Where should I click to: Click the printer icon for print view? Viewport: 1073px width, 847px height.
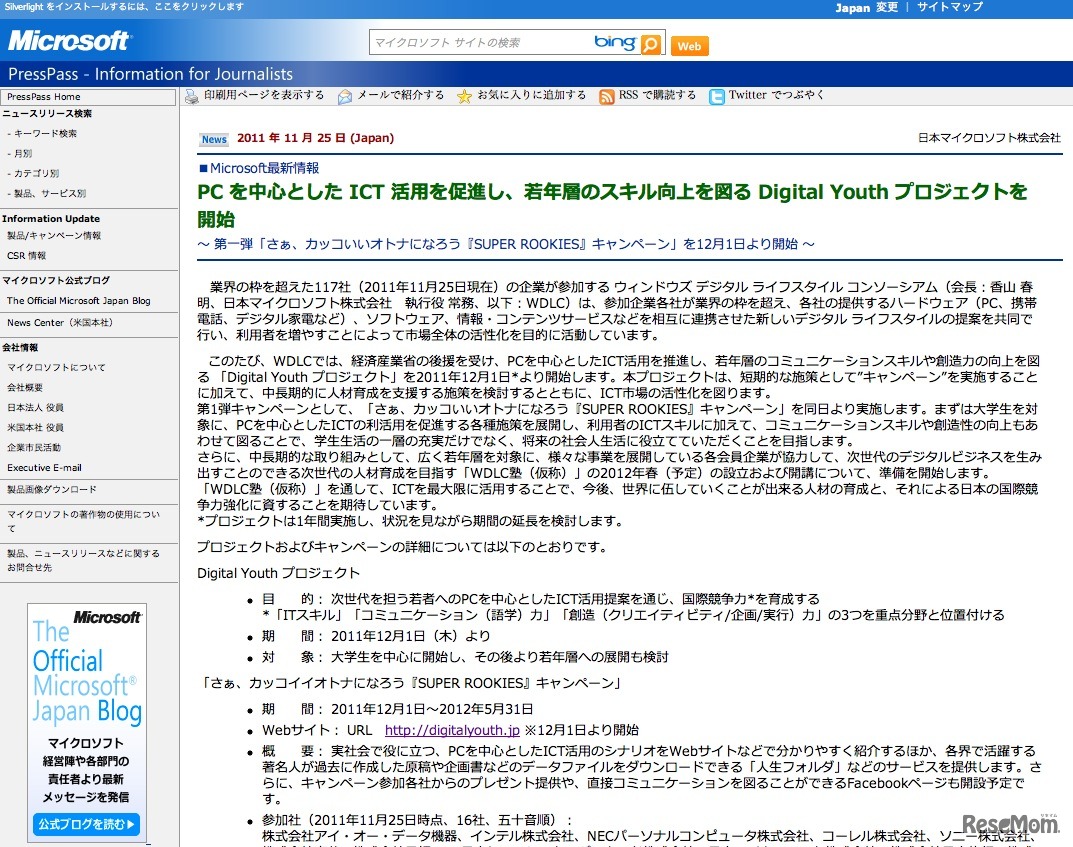pos(192,96)
